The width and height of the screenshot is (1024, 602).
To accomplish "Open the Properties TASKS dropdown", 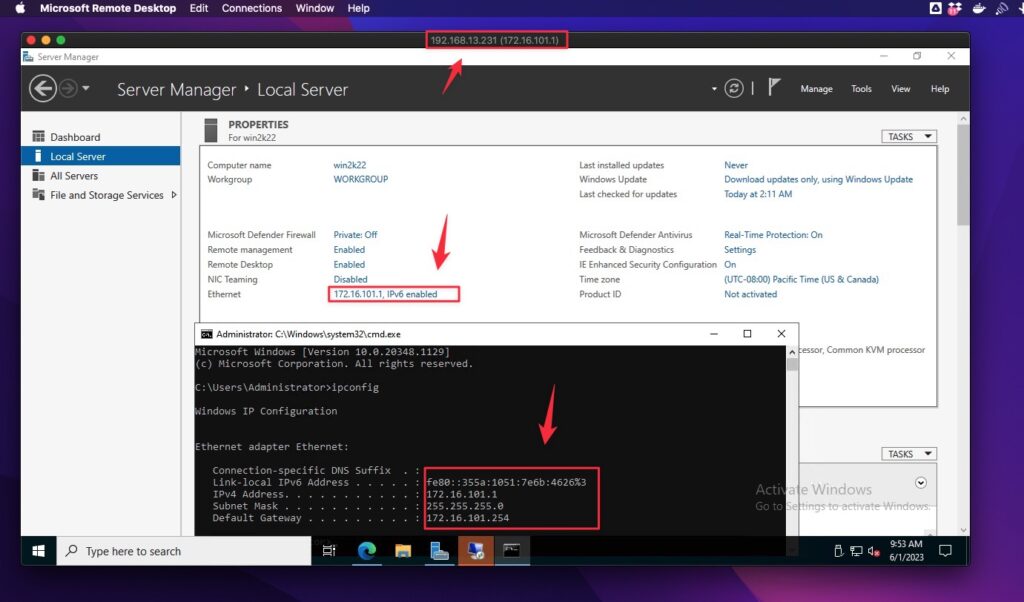I will (x=909, y=136).
